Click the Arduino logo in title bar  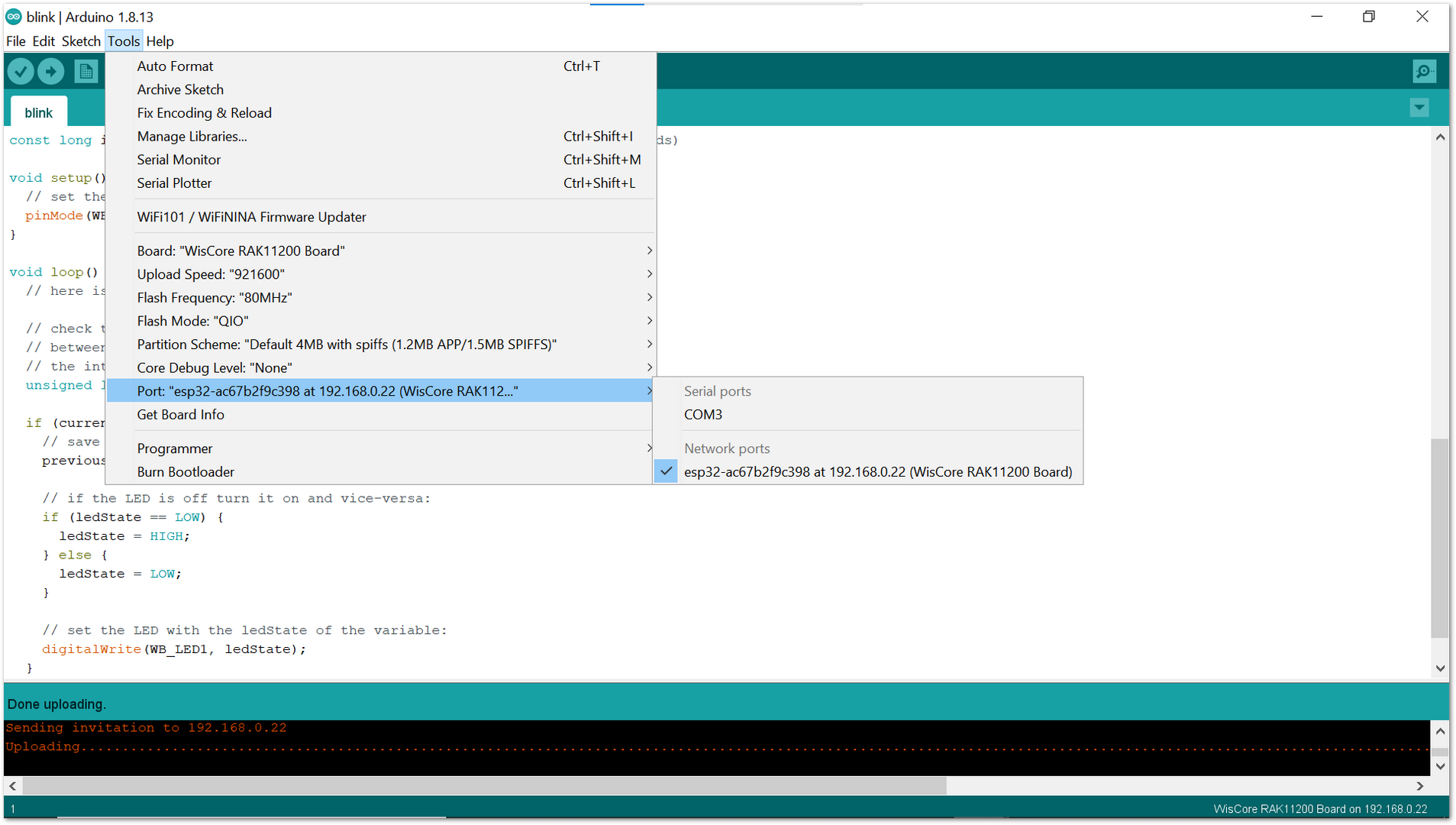(x=14, y=17)
